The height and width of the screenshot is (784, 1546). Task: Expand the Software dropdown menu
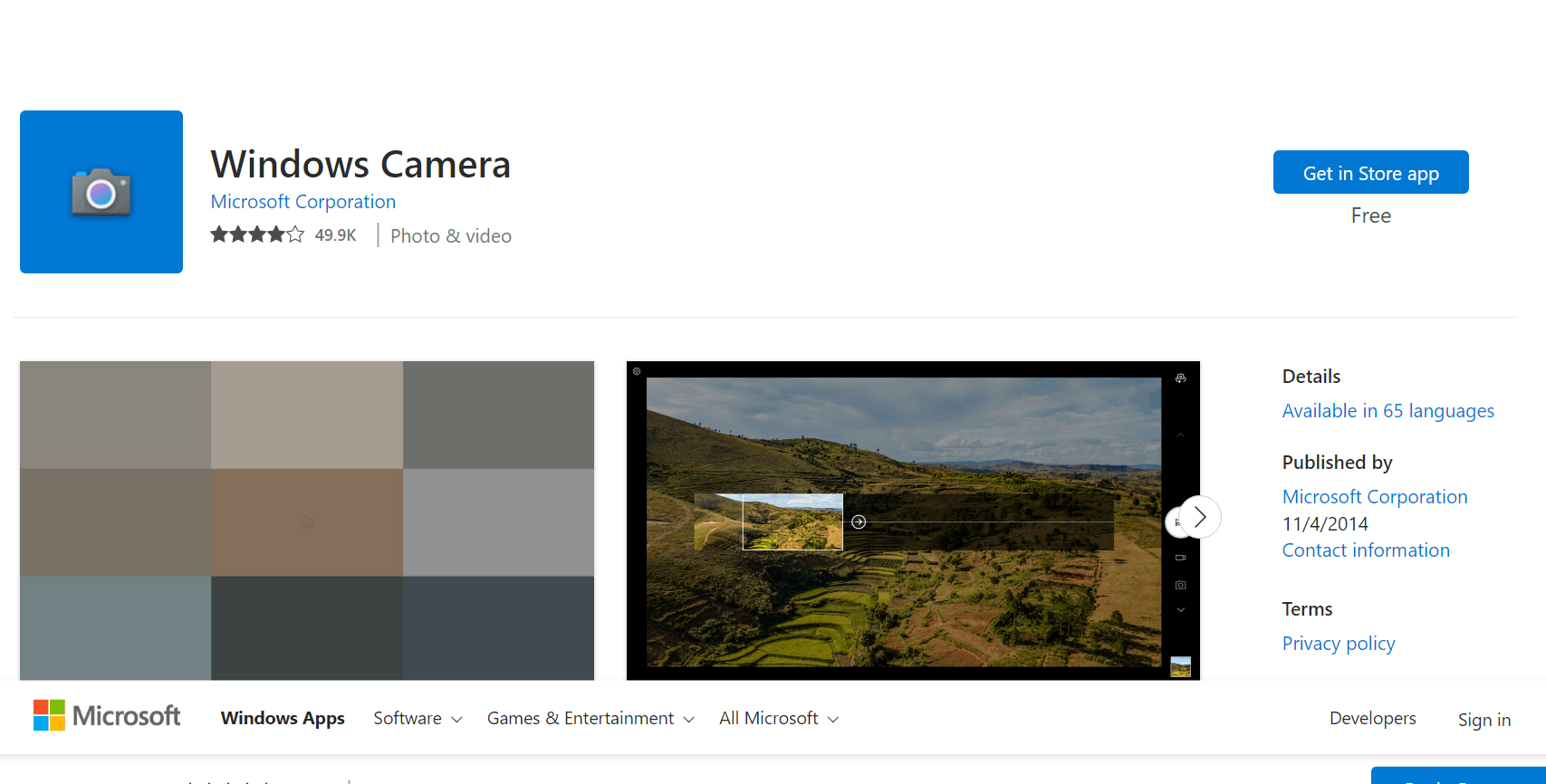click(418, 718)
